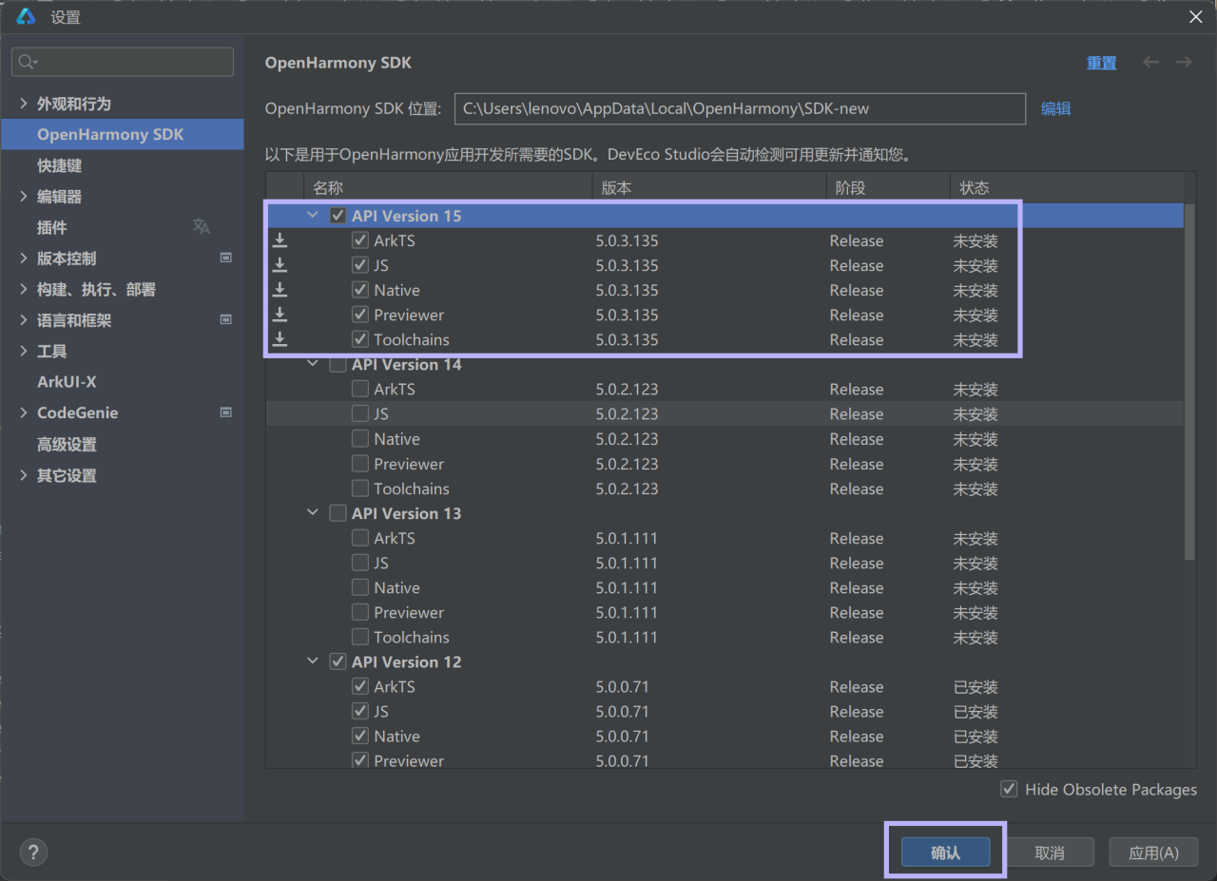Screen dimensions: 1217x882
Task: Collapse the API Version 14 group
Action: (313, 364)
